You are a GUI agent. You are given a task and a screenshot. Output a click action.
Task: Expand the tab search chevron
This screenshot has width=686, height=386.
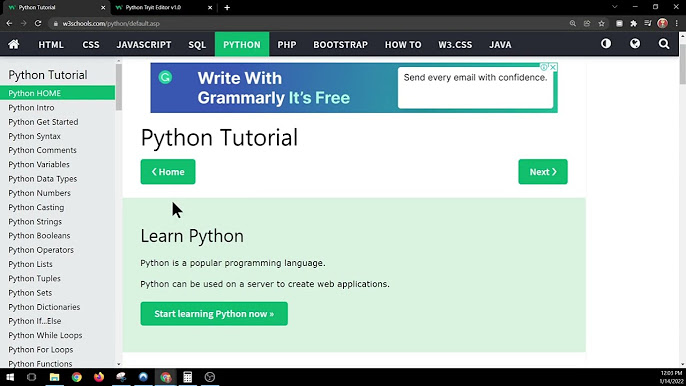coord(615,7)
